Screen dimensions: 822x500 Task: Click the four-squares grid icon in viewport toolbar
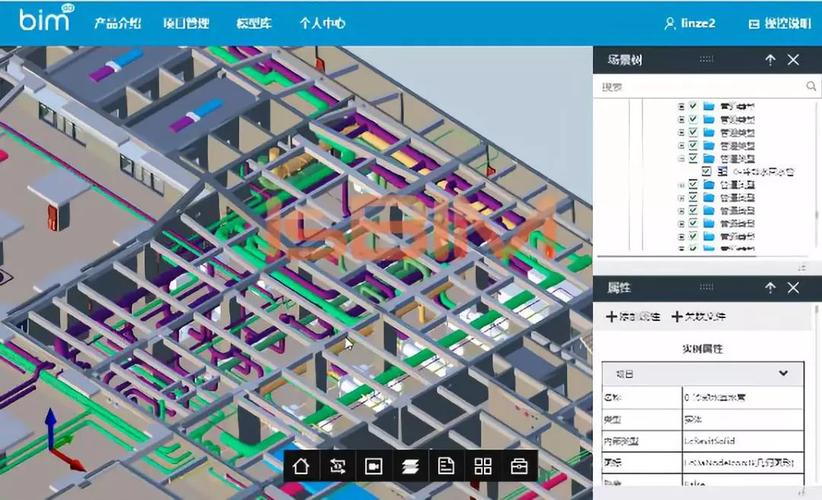click(483, 466)
